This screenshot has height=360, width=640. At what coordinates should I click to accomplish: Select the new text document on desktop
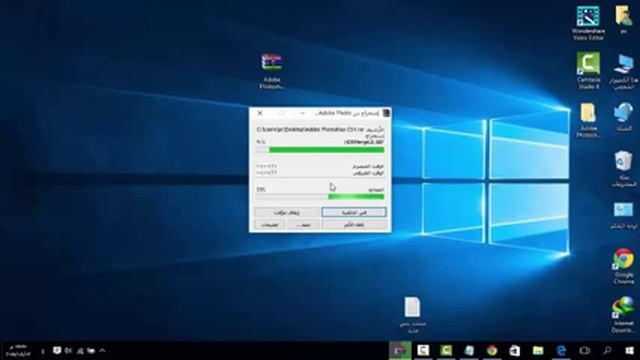click(413, 315)
